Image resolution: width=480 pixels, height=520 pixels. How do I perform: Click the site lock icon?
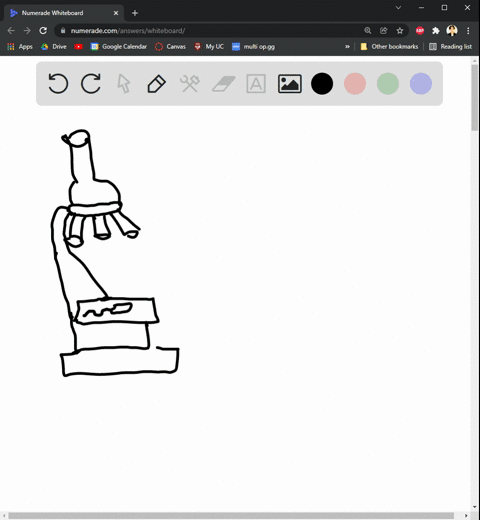[63, 31]
